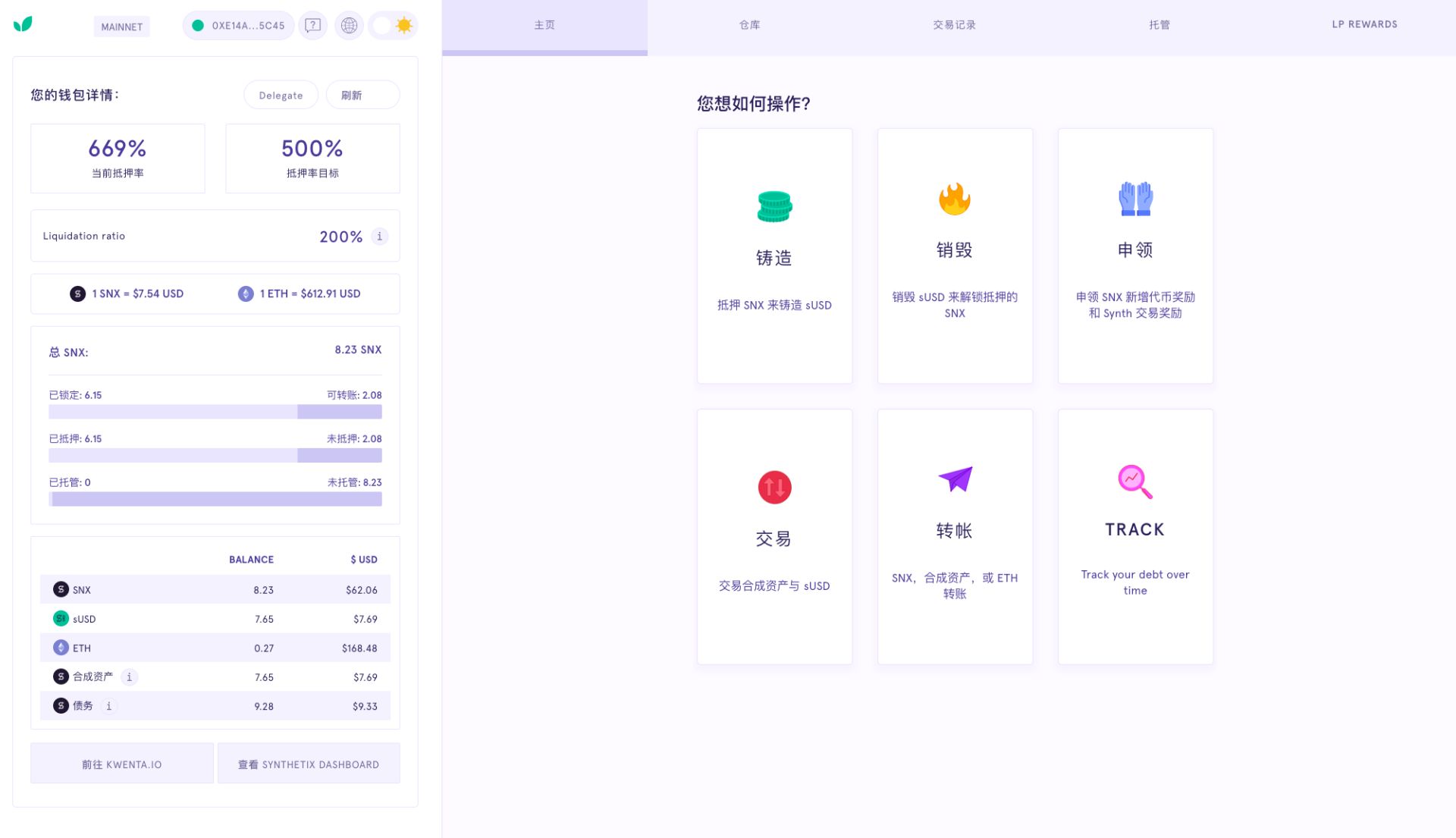Click the purple paper plane transfer icon
Screen dimensions: 1456x838
(x=955, y=479)
